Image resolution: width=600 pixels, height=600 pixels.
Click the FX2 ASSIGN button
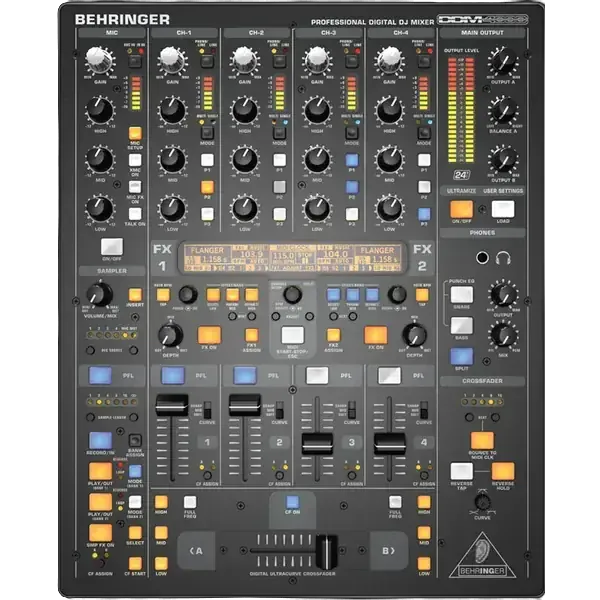pos(333,335)
